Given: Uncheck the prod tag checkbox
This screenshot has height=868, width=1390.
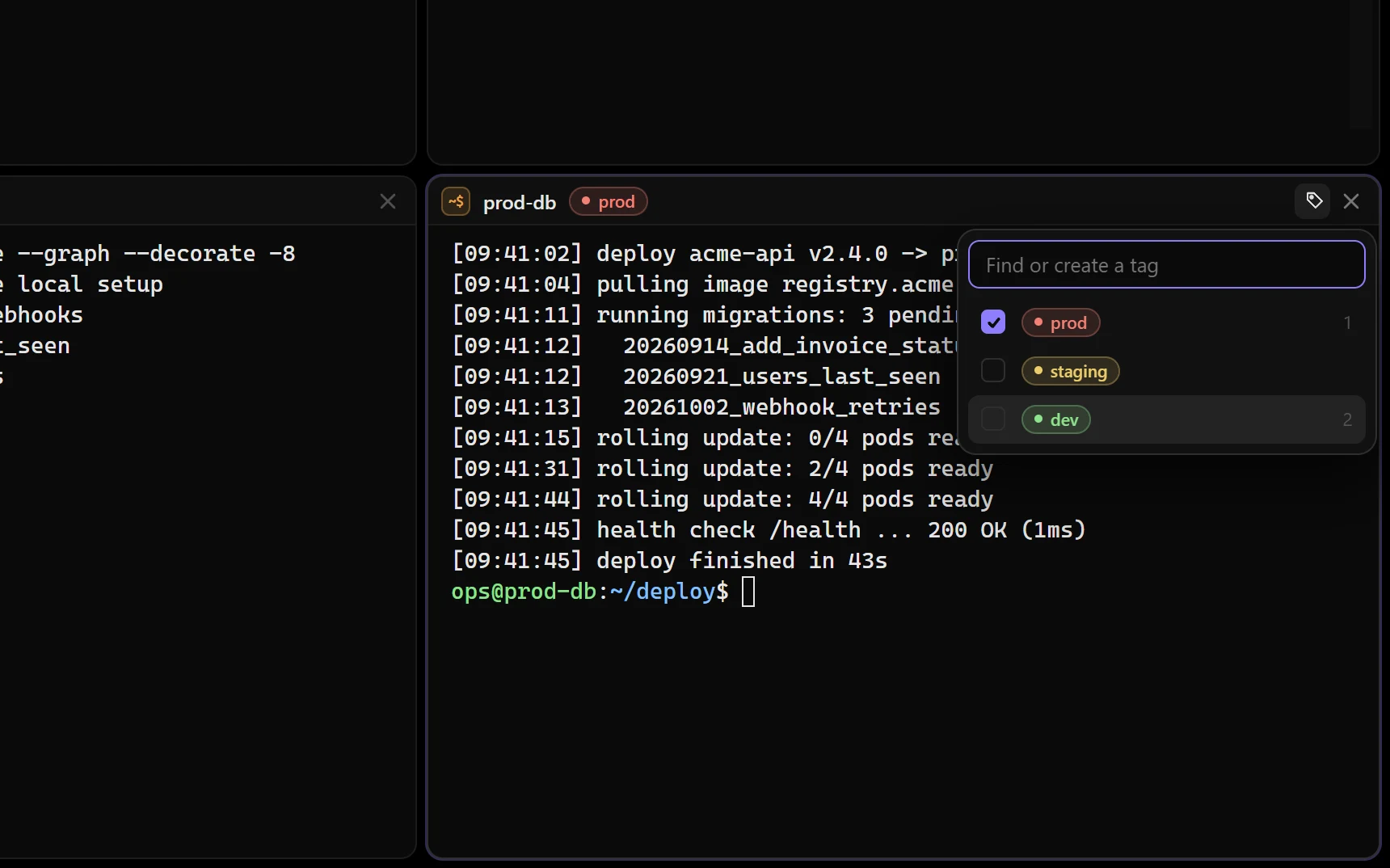Looking at the screenshot, I should 992,322.
